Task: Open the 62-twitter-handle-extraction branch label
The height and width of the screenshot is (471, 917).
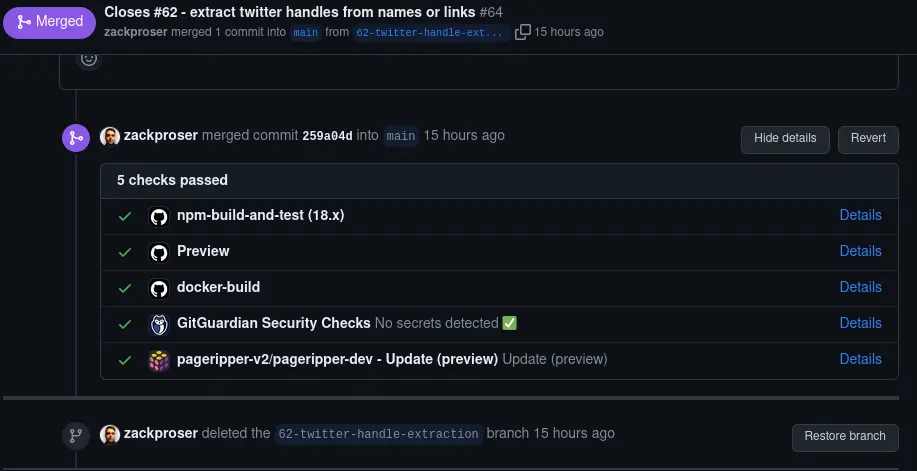Action: (x=379, y=434)
